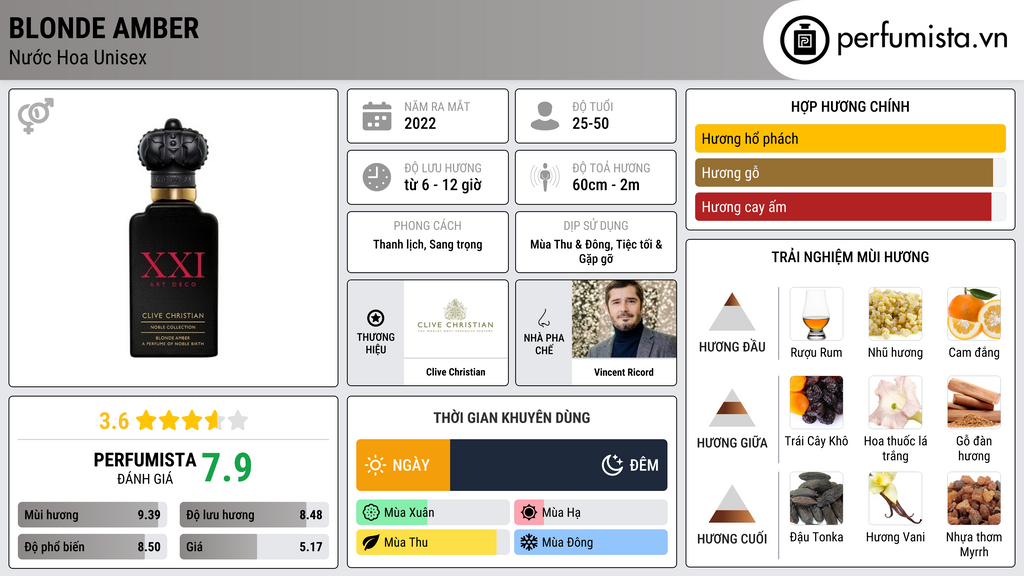1024x576 pixels.
Task: Click the snowflake icon for Mùa Đông
Action: tap(528, 543)
